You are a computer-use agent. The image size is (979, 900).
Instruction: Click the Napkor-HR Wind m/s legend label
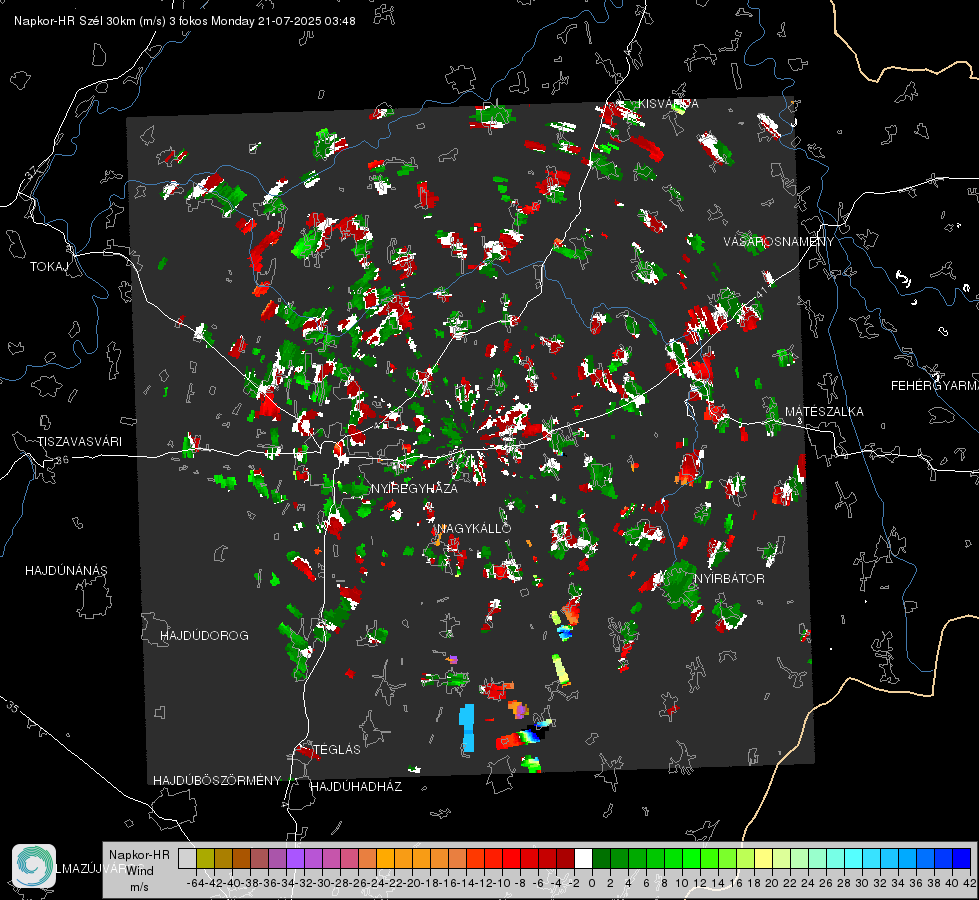tap(139, 871)
